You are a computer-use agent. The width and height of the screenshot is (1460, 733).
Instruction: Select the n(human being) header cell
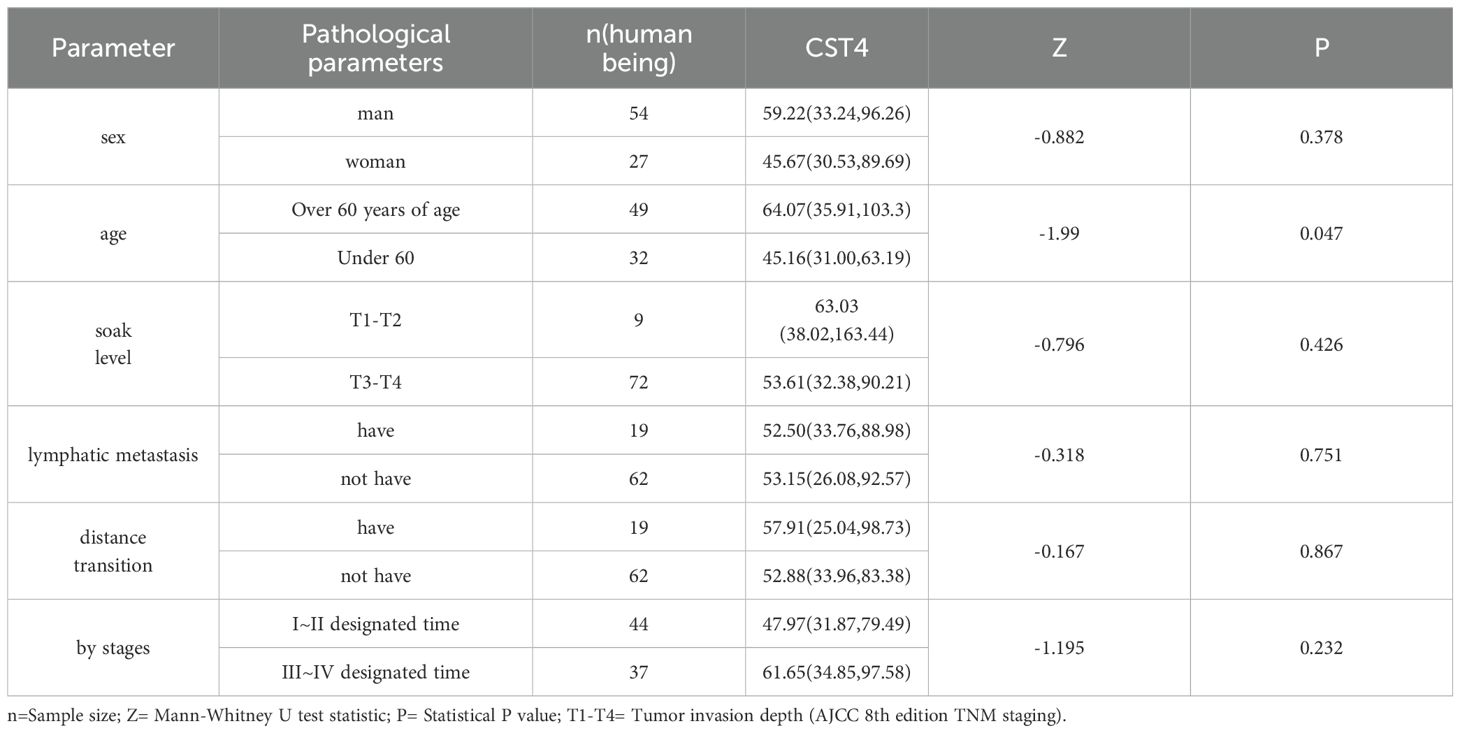[638, 48]
